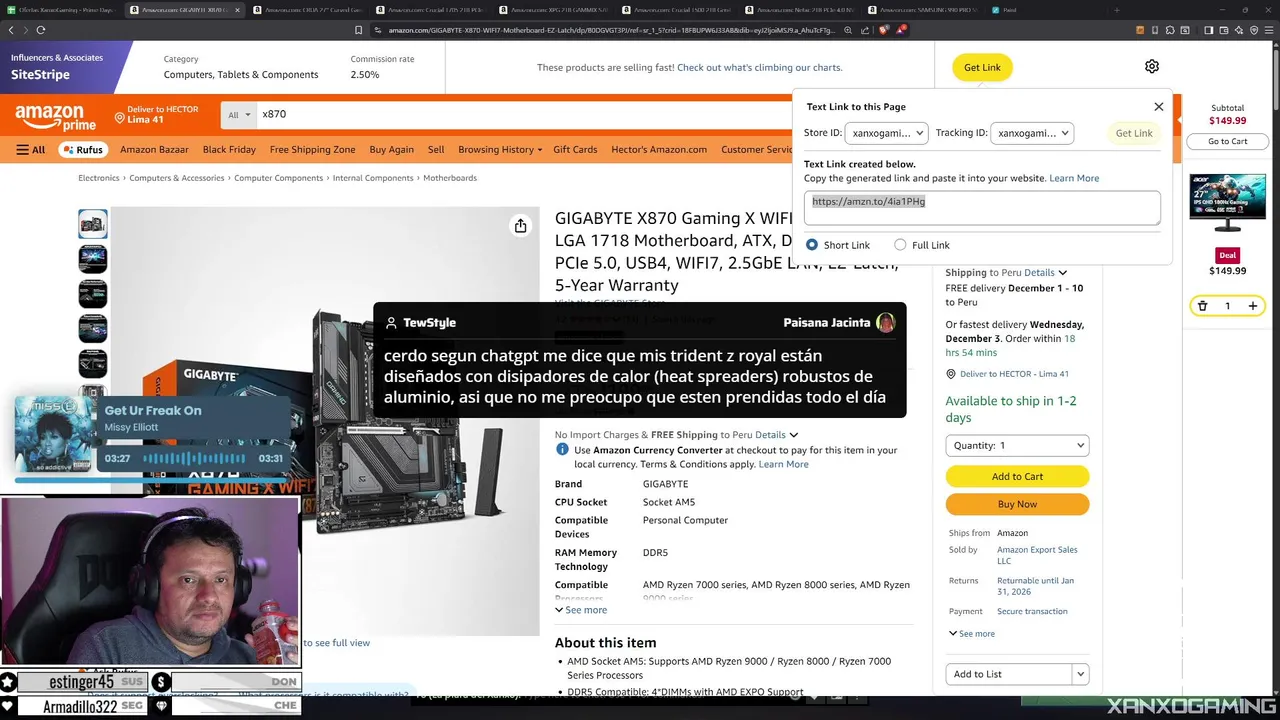Open Buy Again nav item
Screen dimensions: 1280x720
click(x=391, y=150)
